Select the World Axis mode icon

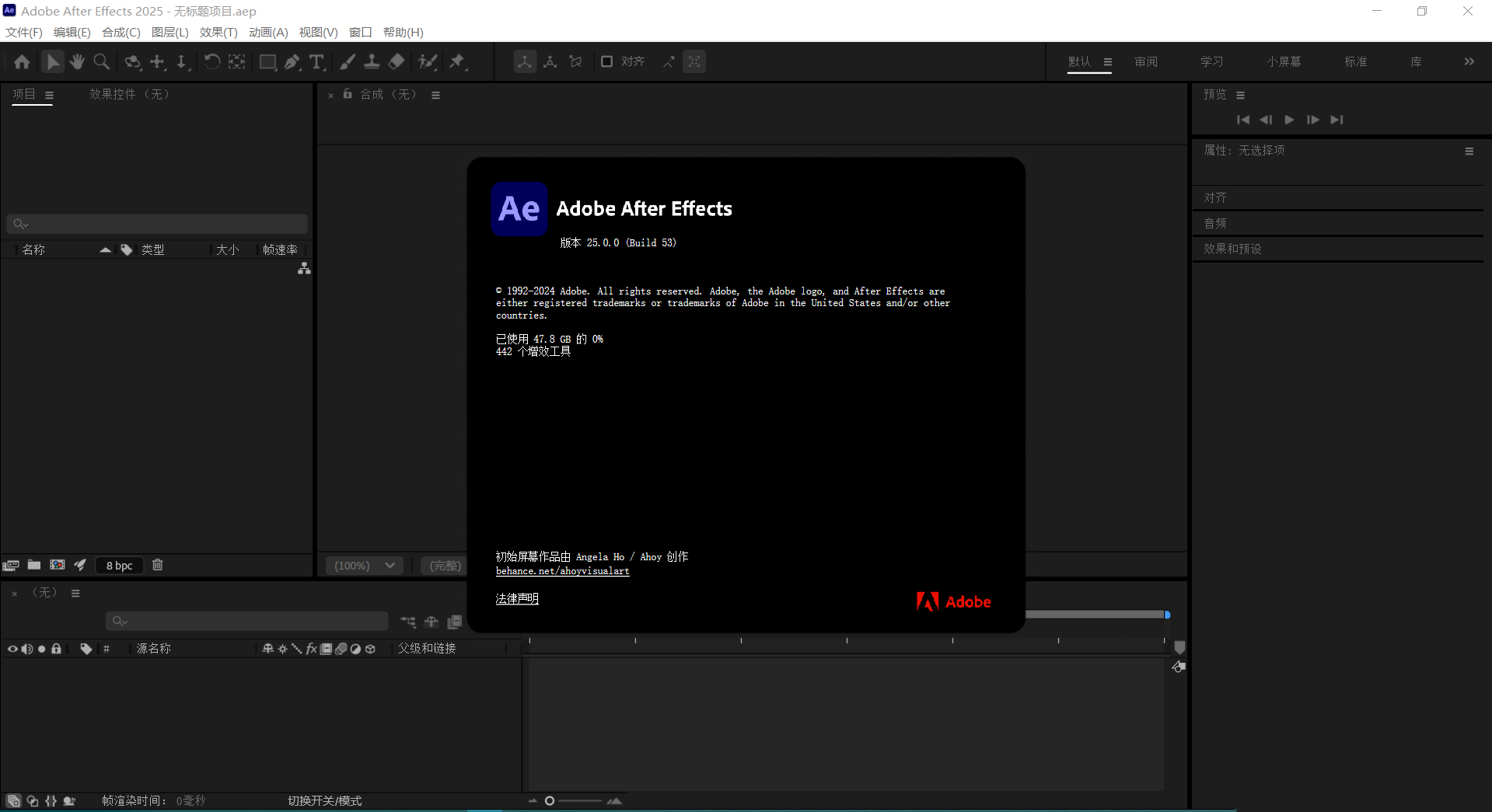point(550,61)
